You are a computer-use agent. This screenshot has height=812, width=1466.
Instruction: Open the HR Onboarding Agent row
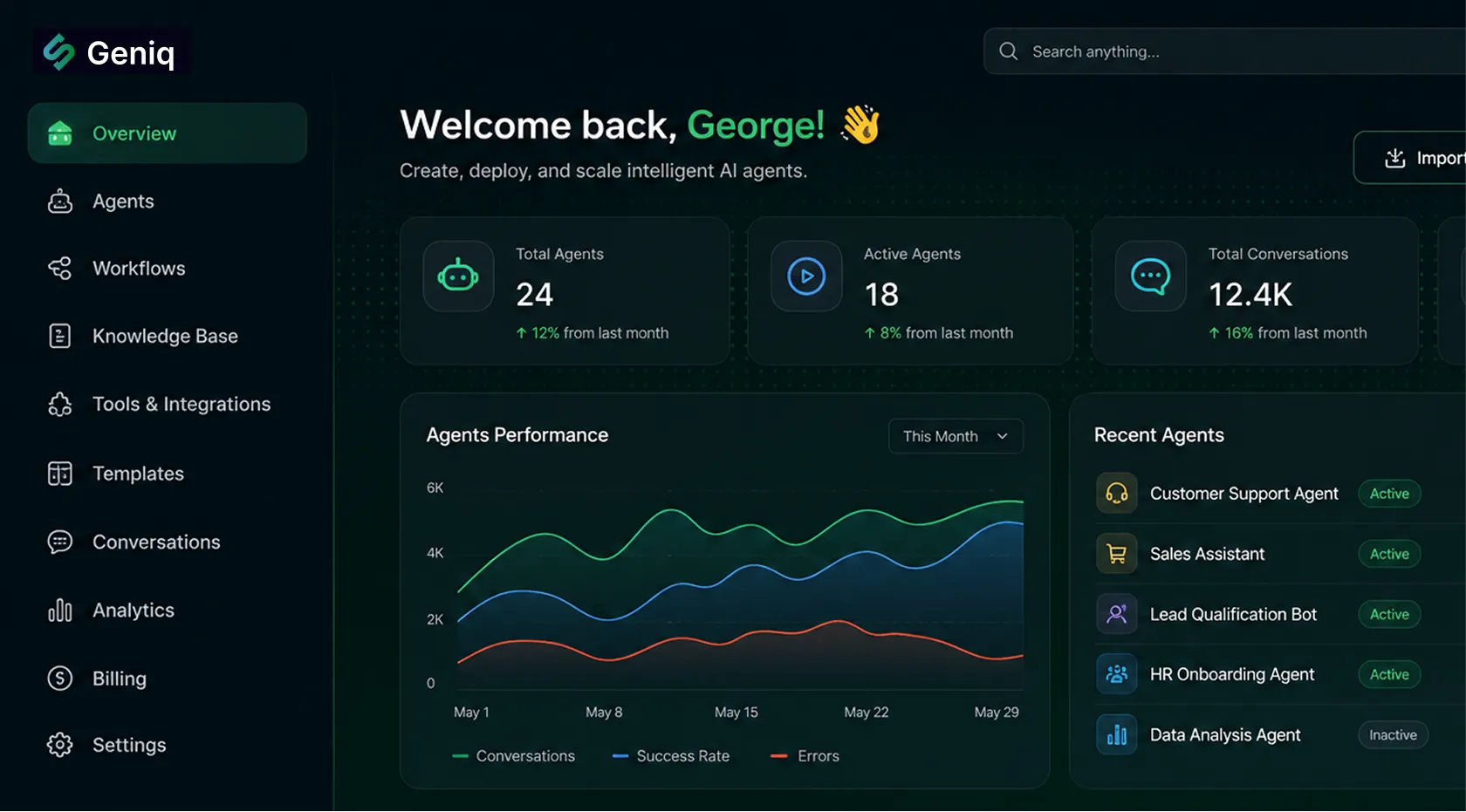(1280, 674)
